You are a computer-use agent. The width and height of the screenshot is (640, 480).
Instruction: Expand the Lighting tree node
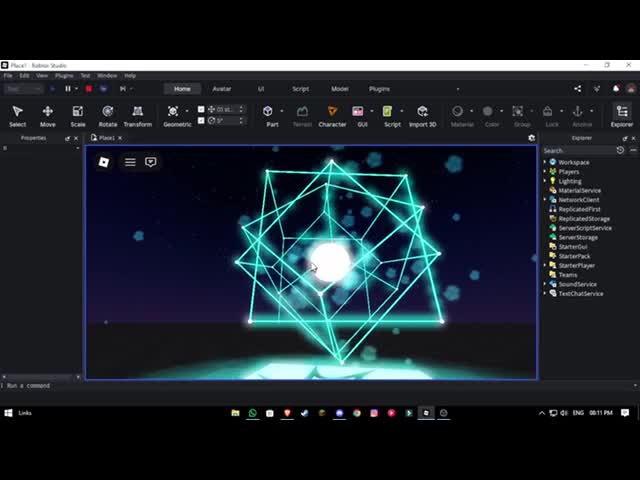(x=545, y=181)
